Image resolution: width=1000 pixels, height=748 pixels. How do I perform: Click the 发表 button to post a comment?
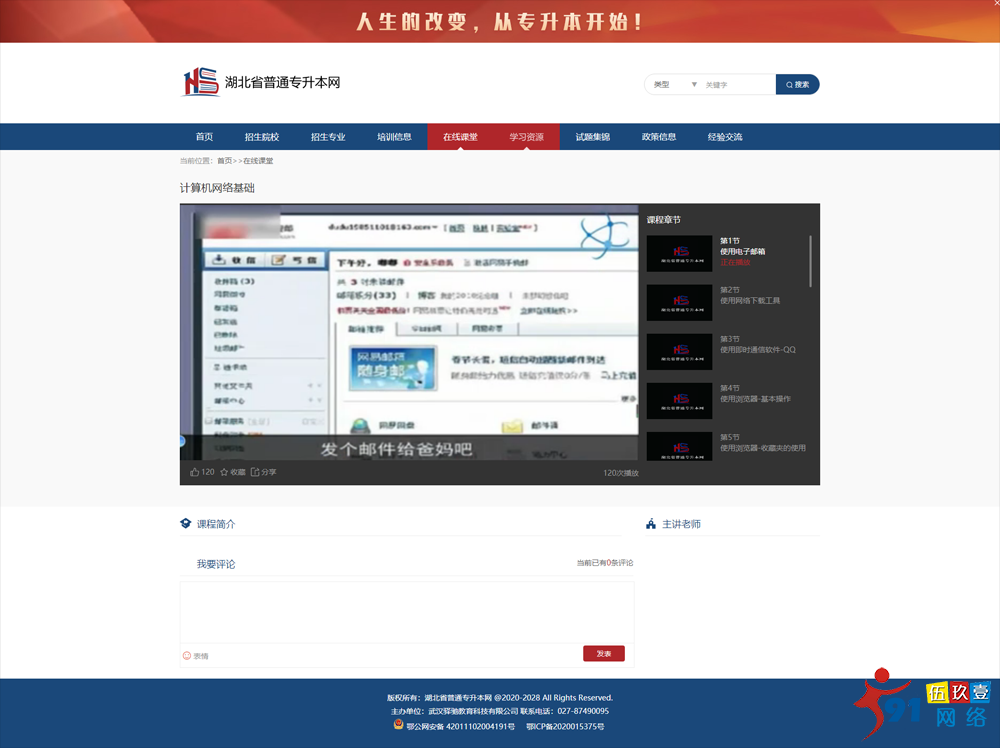(603, 653)
